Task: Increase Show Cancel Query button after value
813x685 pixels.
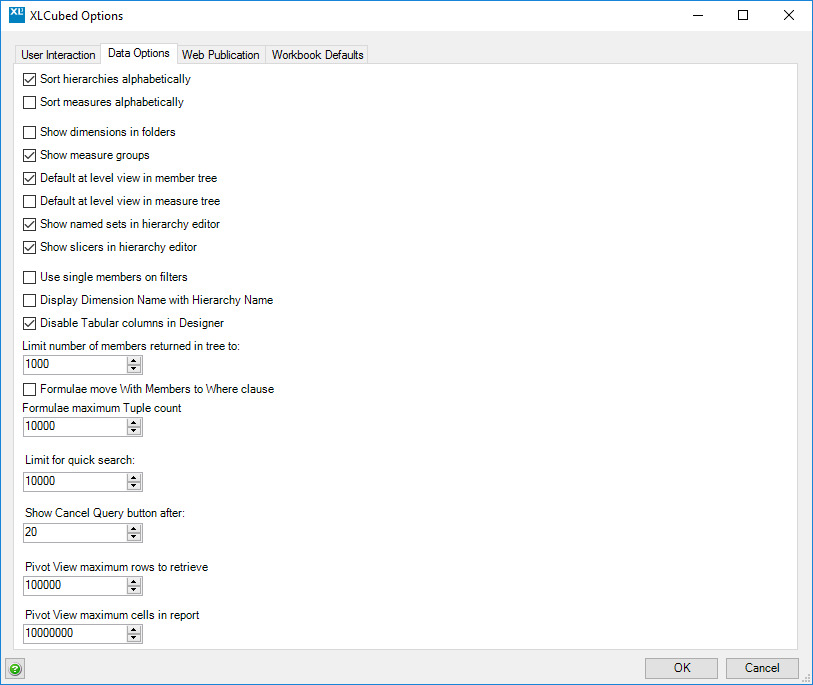Action: [134, 528]
